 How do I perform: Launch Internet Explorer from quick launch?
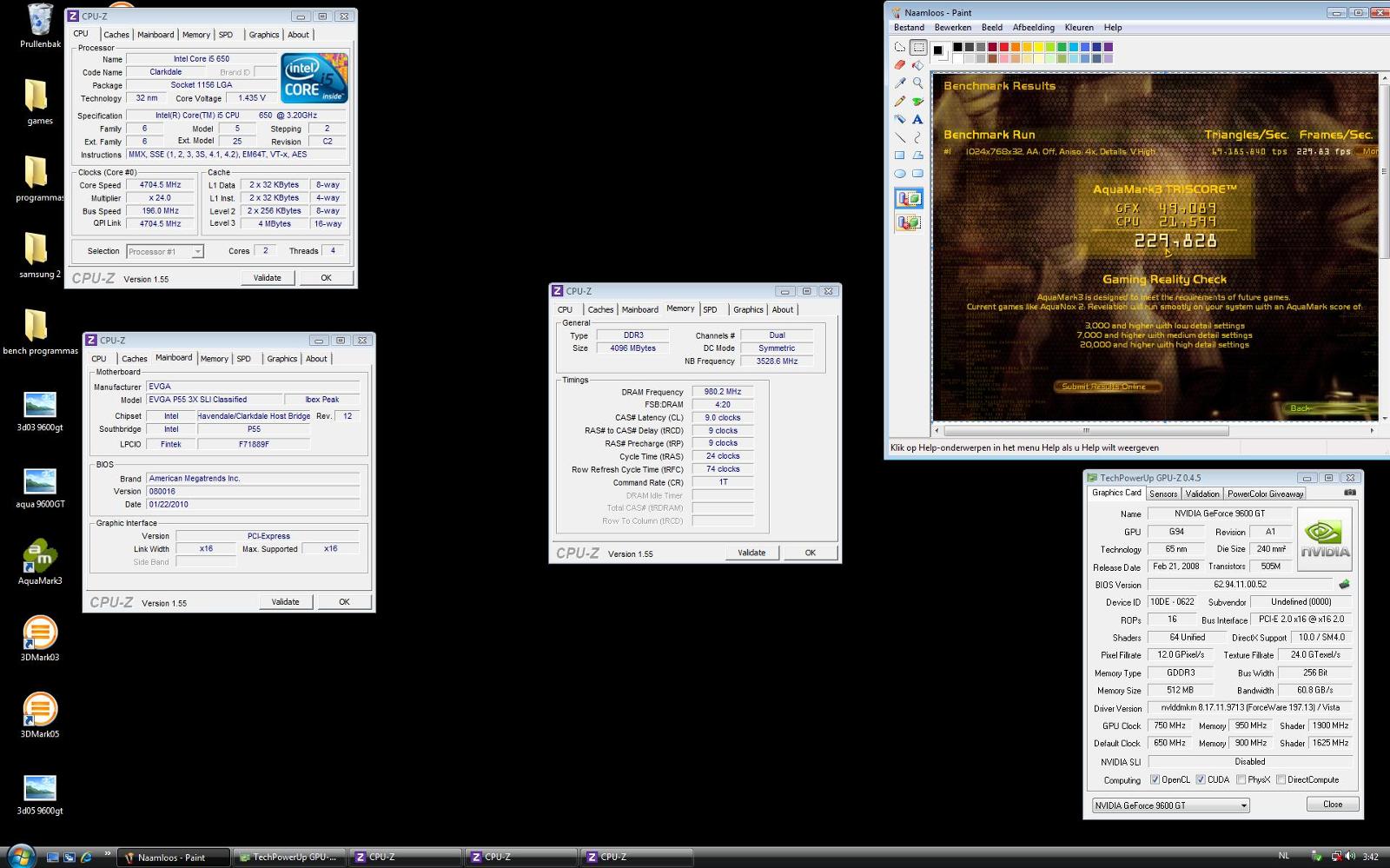86,857
